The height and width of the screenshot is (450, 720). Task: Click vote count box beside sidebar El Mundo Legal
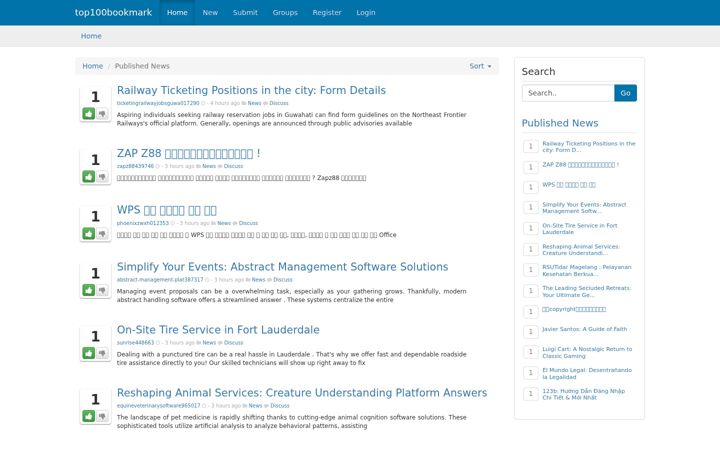[531, 373]
